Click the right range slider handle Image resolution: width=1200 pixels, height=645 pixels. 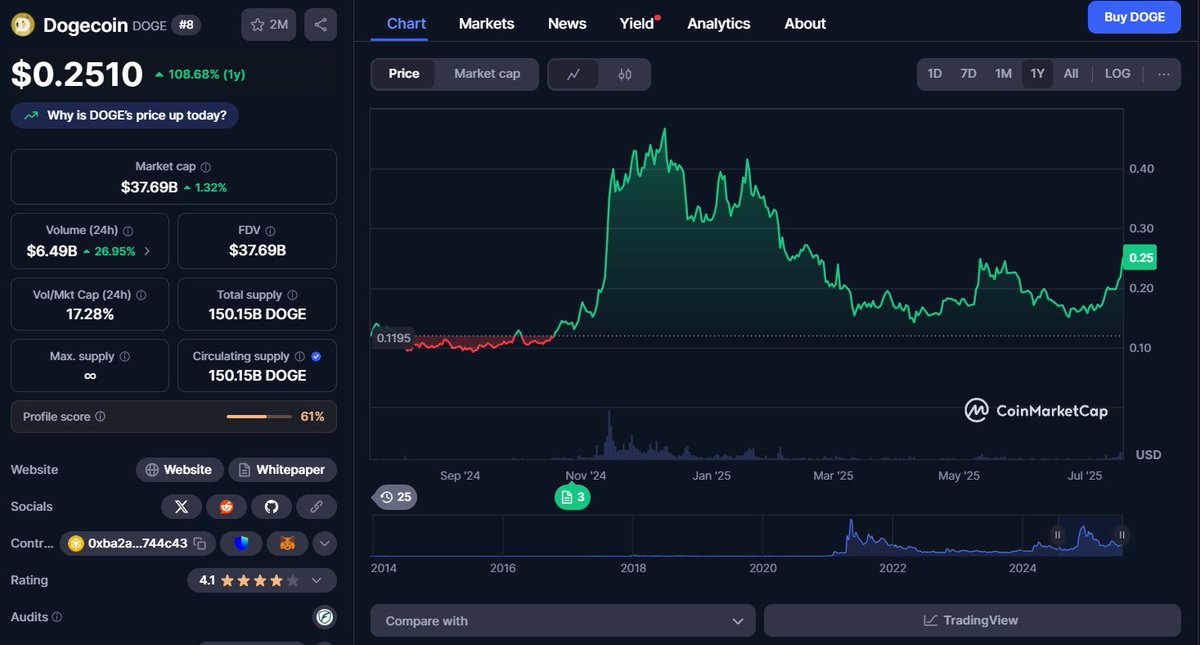1121,535
